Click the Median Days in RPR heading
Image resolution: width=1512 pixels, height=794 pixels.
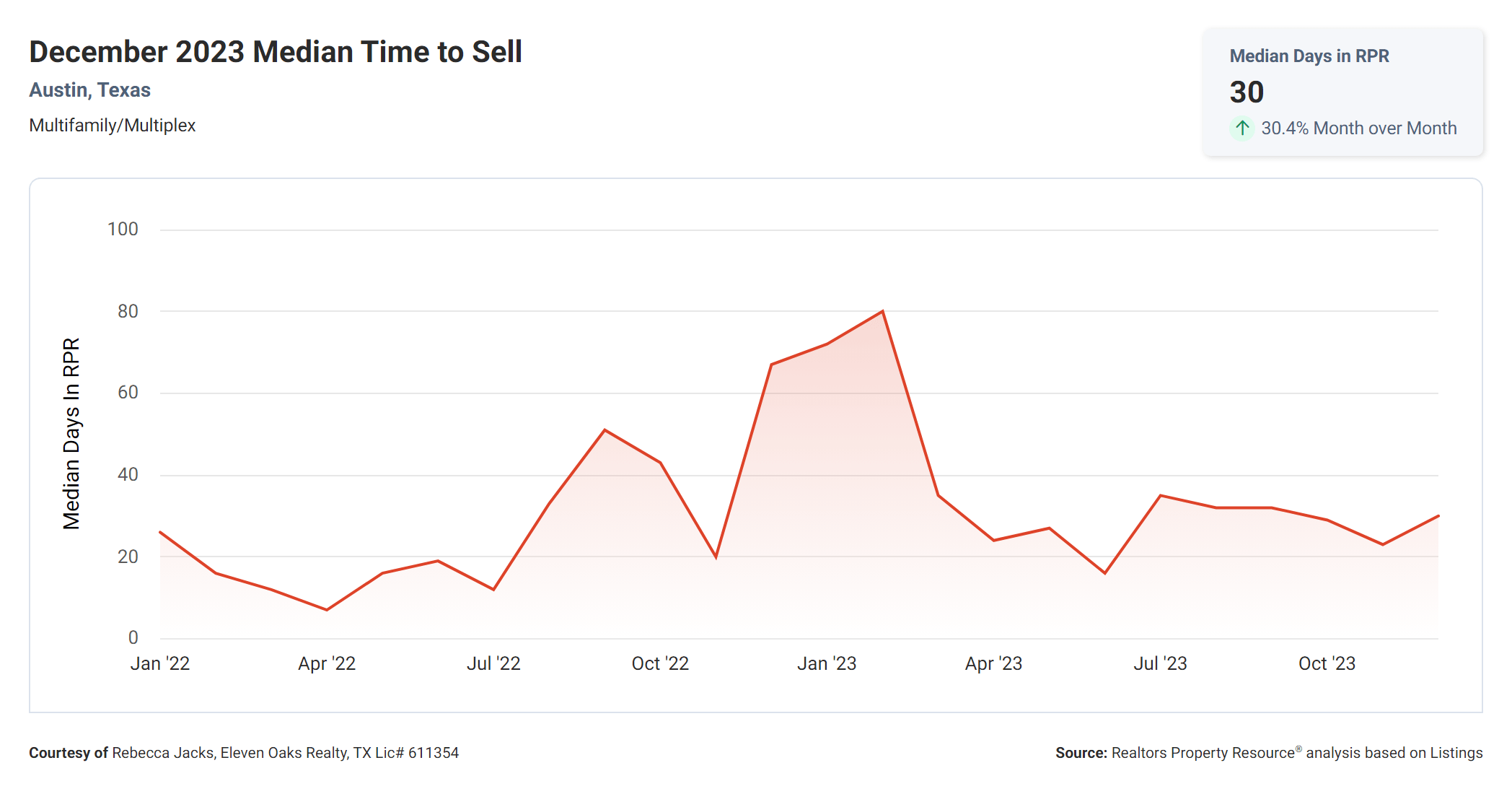point(1309,56)
